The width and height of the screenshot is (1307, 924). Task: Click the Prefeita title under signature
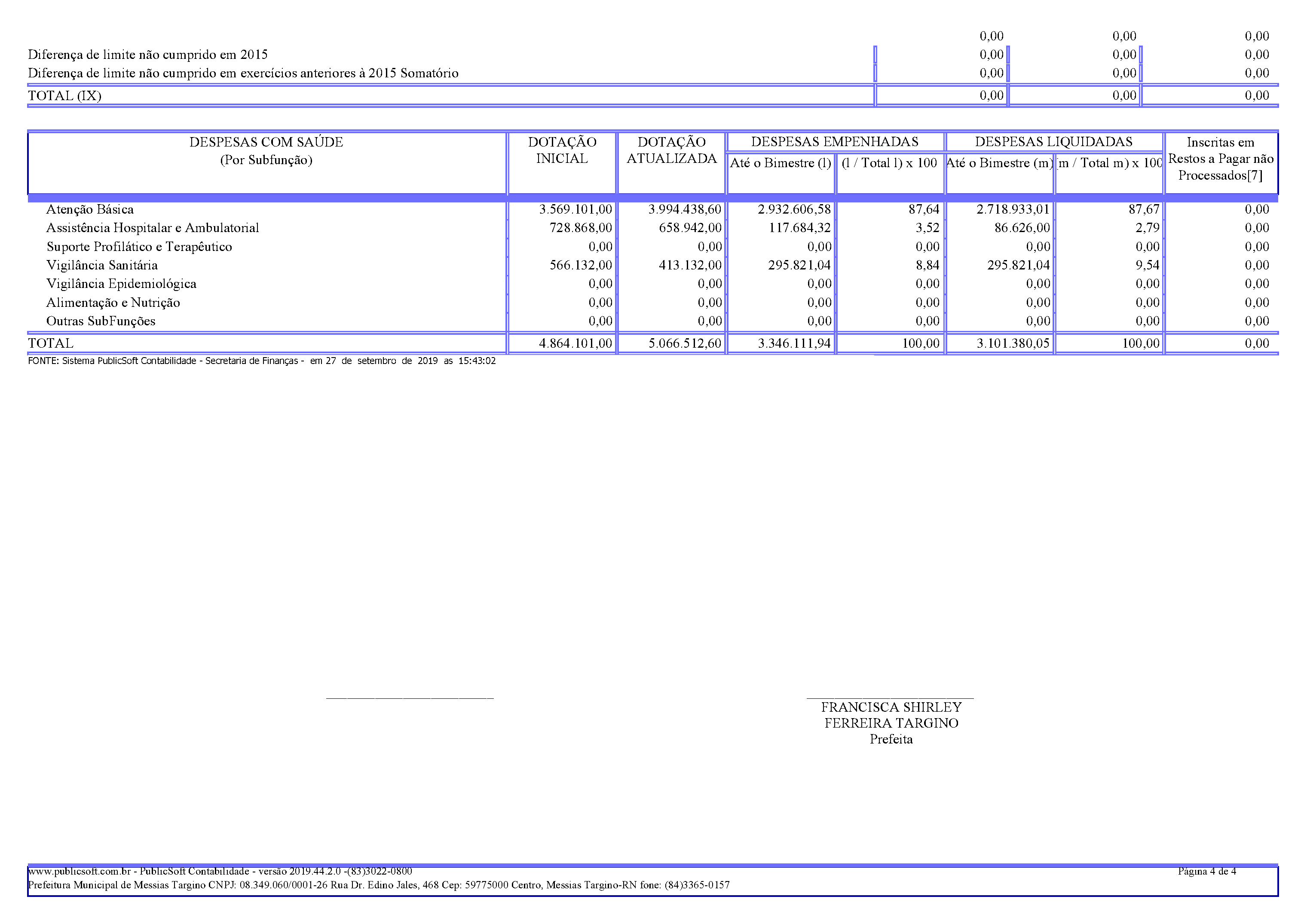891,739
